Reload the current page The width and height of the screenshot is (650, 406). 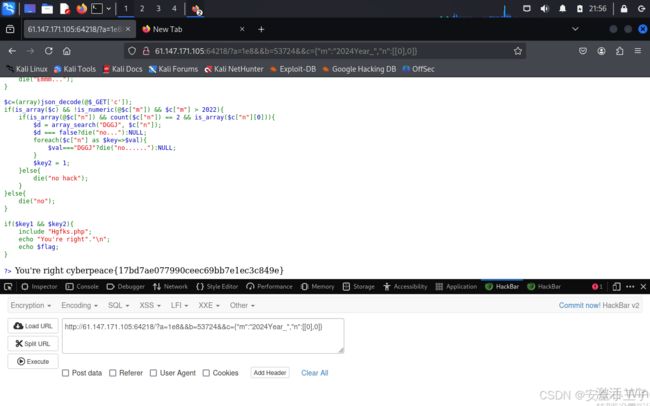(x=49, y=51)
